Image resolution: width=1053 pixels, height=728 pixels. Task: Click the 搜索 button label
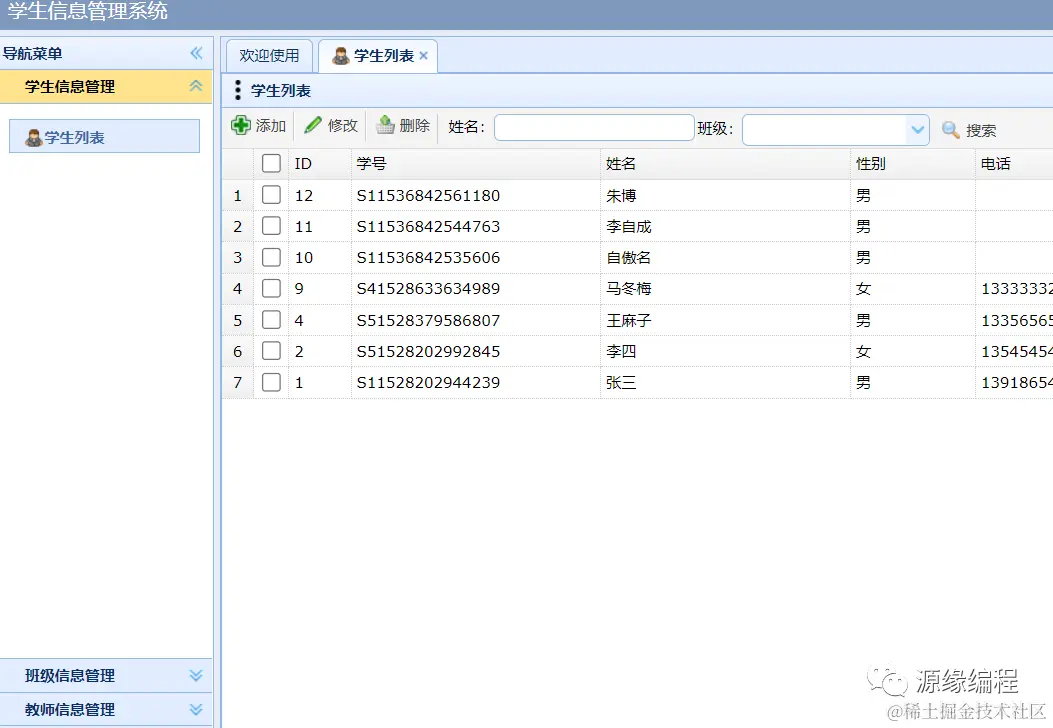[981, 130]
